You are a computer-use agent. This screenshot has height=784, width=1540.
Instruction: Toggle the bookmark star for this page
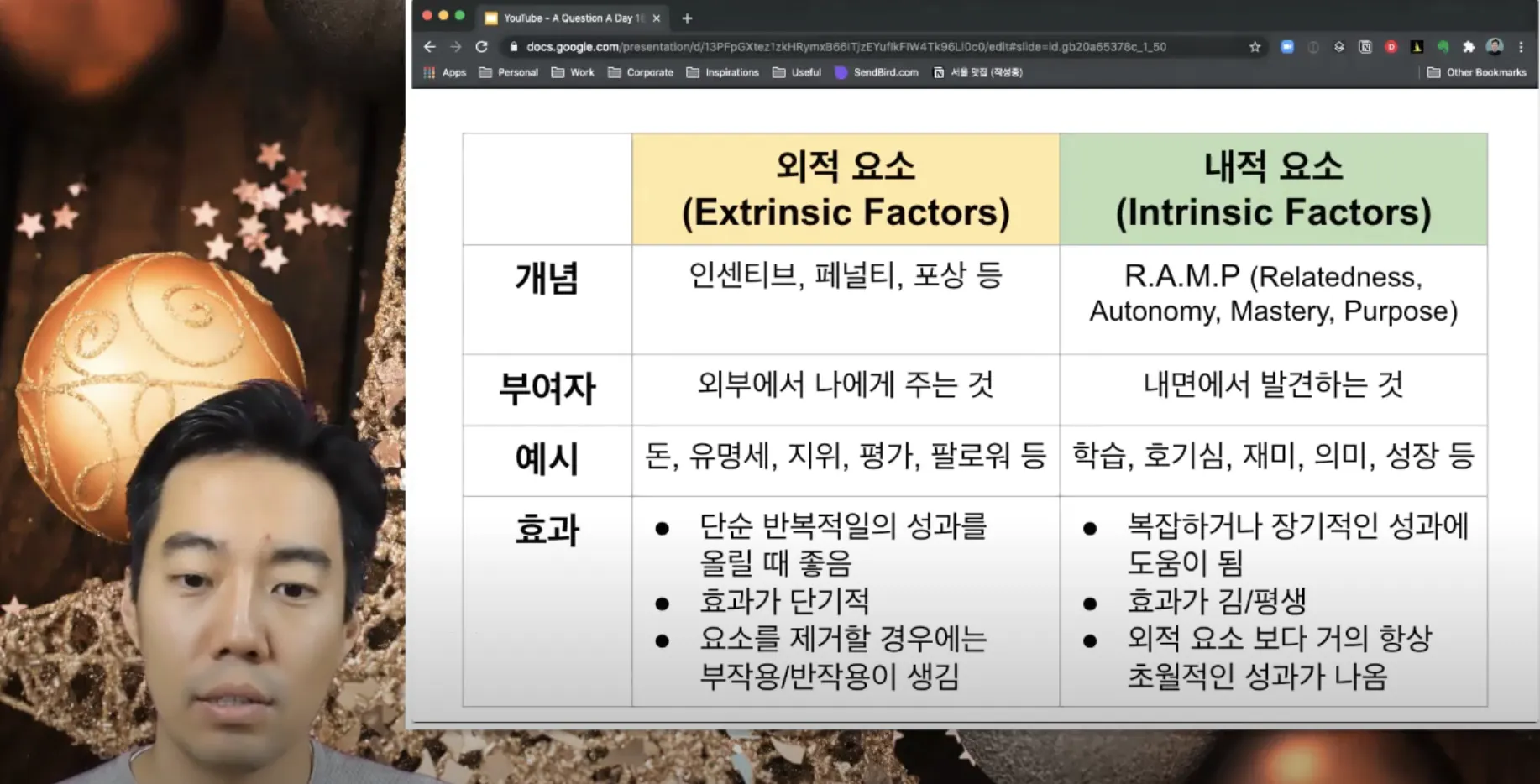tap(1255, 48)
